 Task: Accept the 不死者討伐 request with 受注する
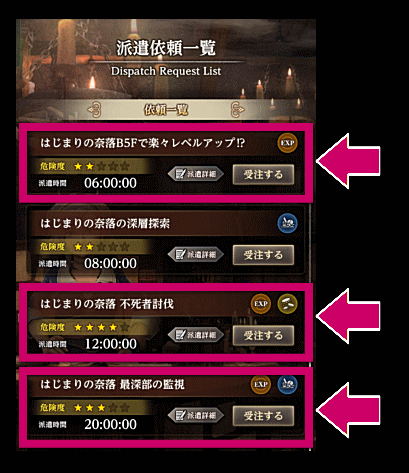[263, 335]
